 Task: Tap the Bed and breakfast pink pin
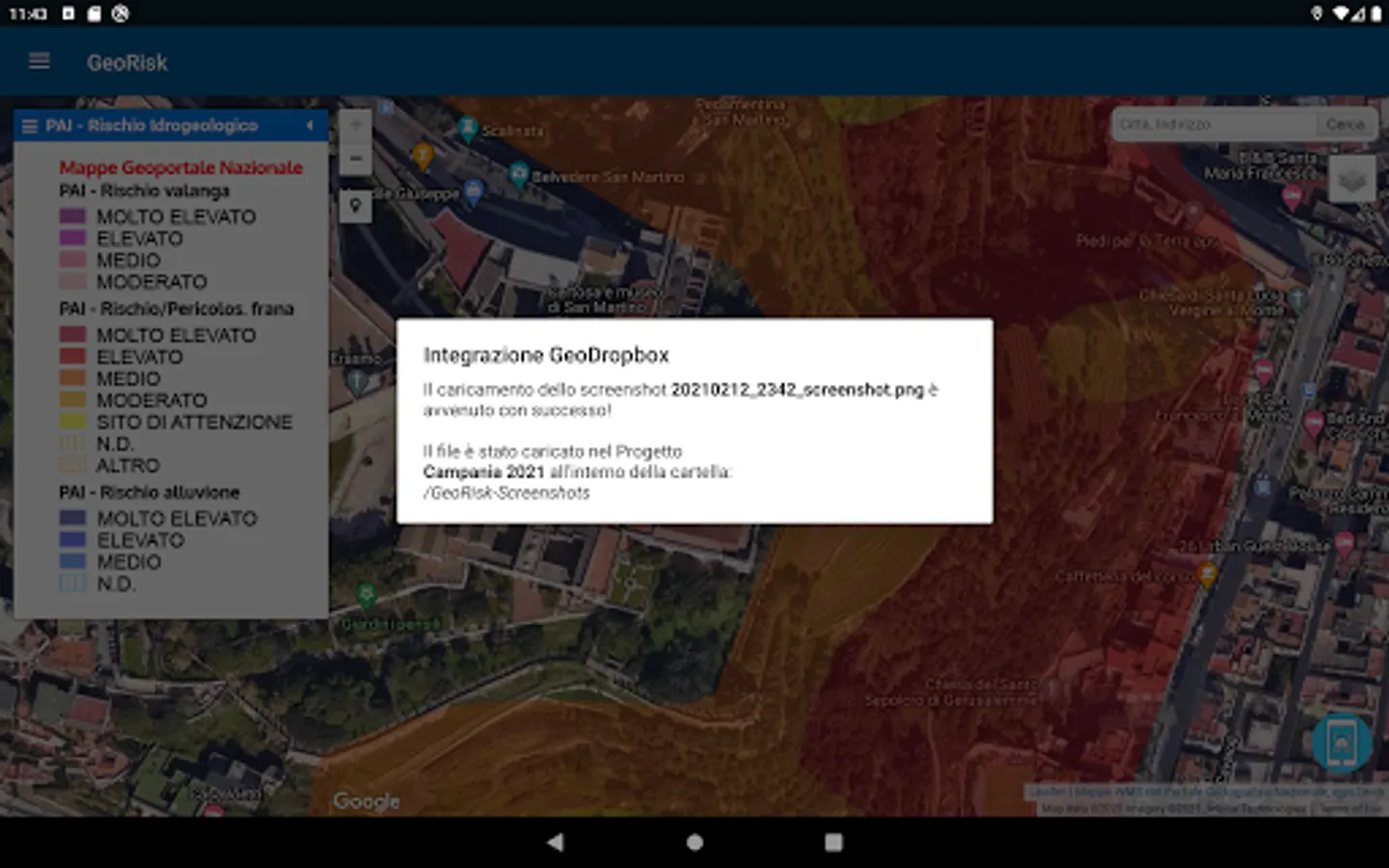[1314, 422]
